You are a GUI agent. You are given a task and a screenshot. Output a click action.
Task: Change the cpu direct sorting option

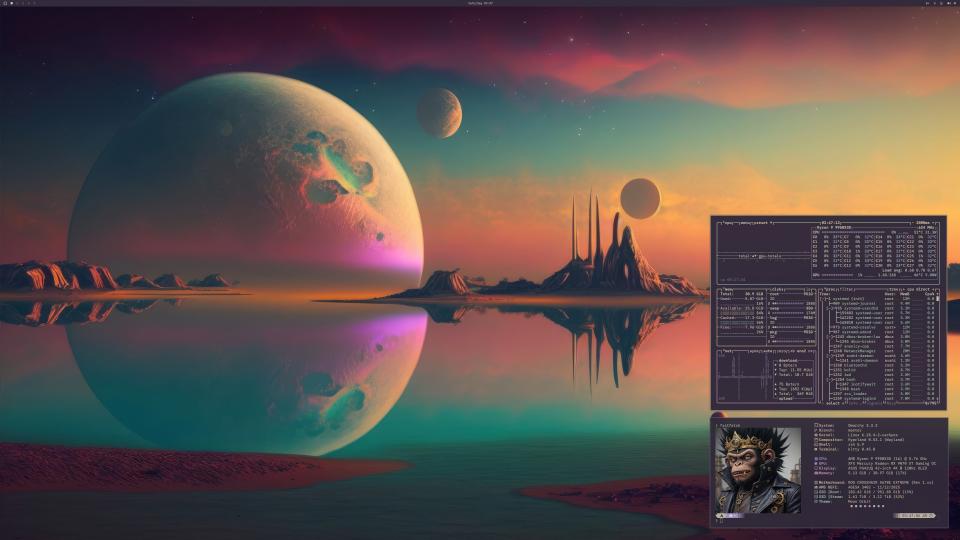coord(919,290)
